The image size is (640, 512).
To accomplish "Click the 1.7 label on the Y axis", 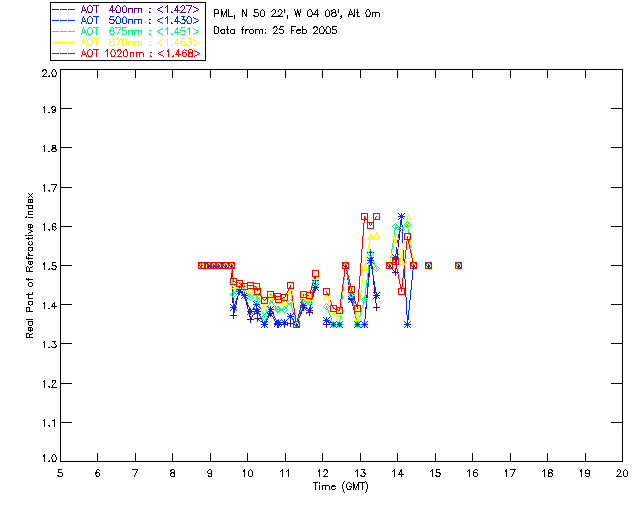I will pyautogui.click(x=49, y=188).
